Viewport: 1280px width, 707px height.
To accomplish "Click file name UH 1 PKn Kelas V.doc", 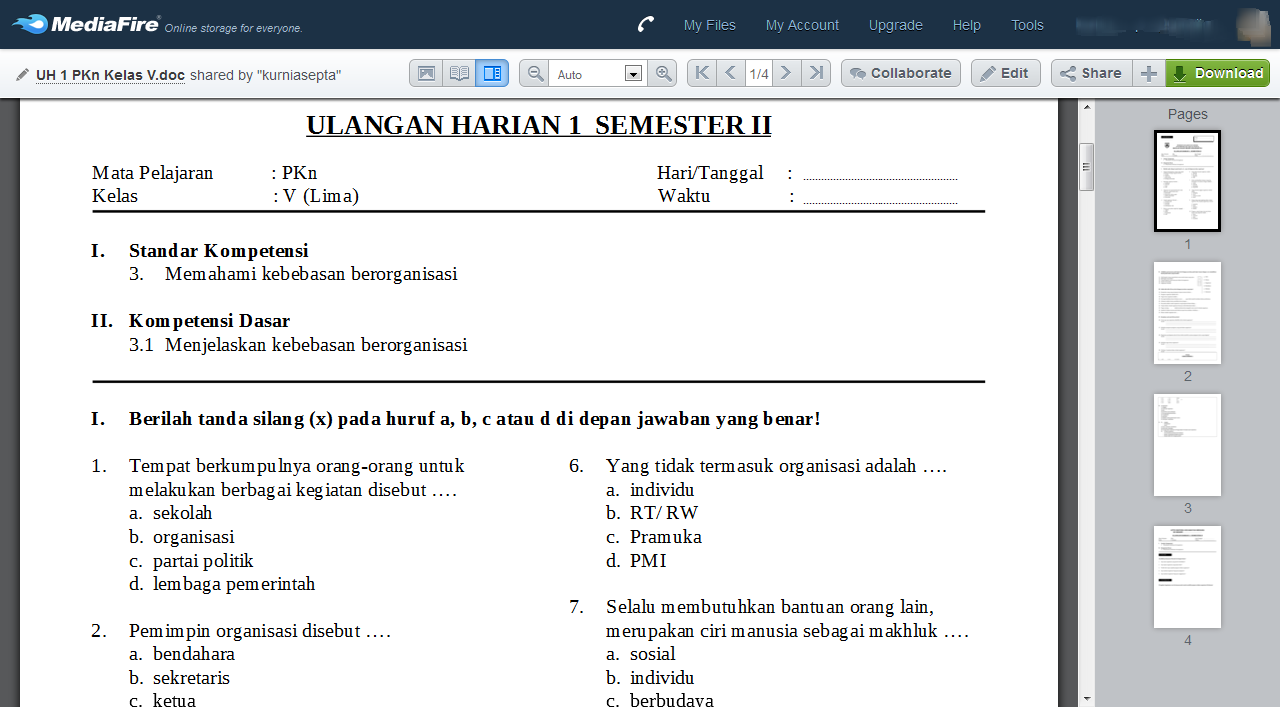I will 110,75.
